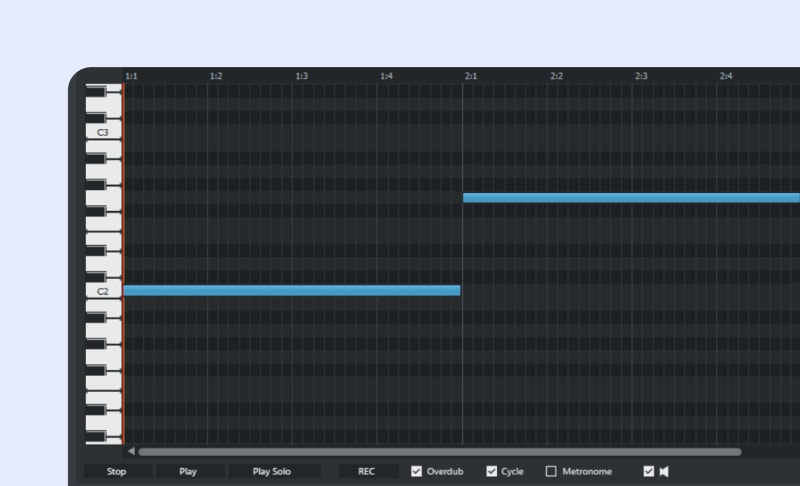Click the C2 piano key
This screenshot has height=486, width=800.
[x=103, y=292]
